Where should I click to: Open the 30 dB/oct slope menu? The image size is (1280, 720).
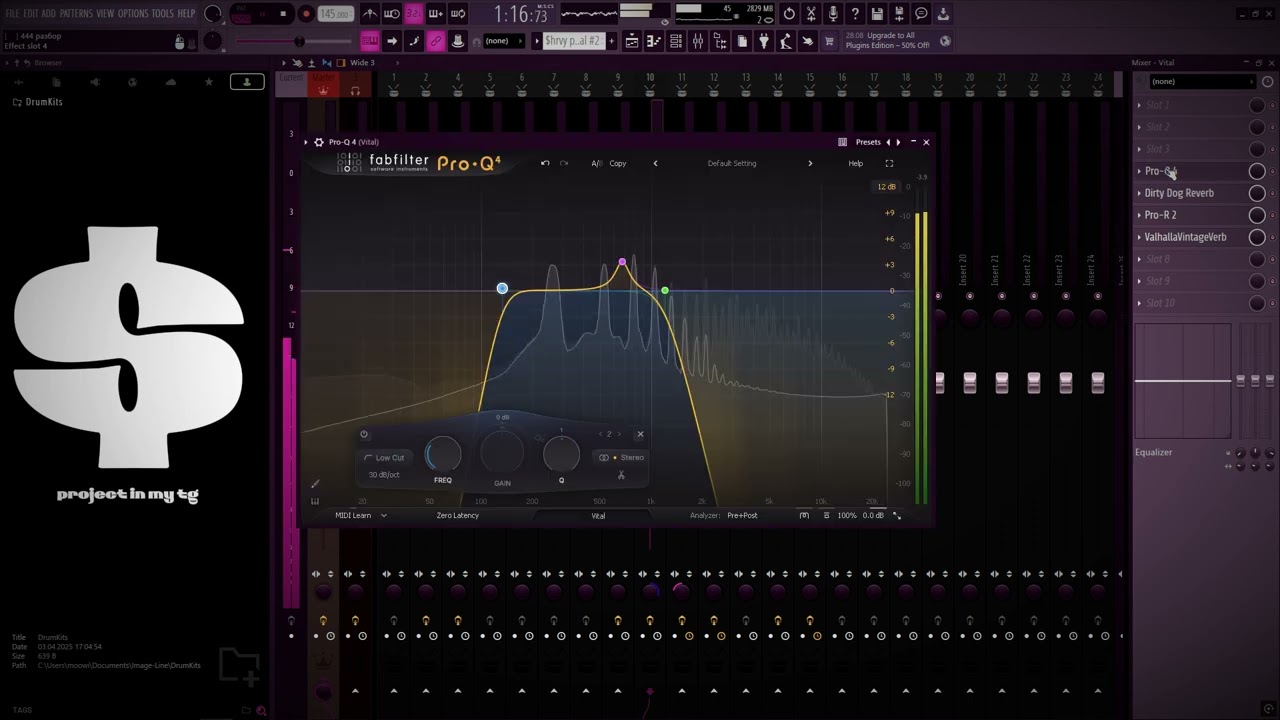click(384, 475)
